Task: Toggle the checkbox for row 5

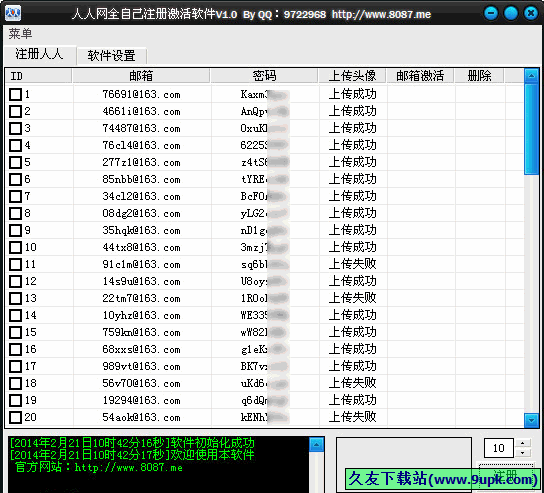Action: 15,162
